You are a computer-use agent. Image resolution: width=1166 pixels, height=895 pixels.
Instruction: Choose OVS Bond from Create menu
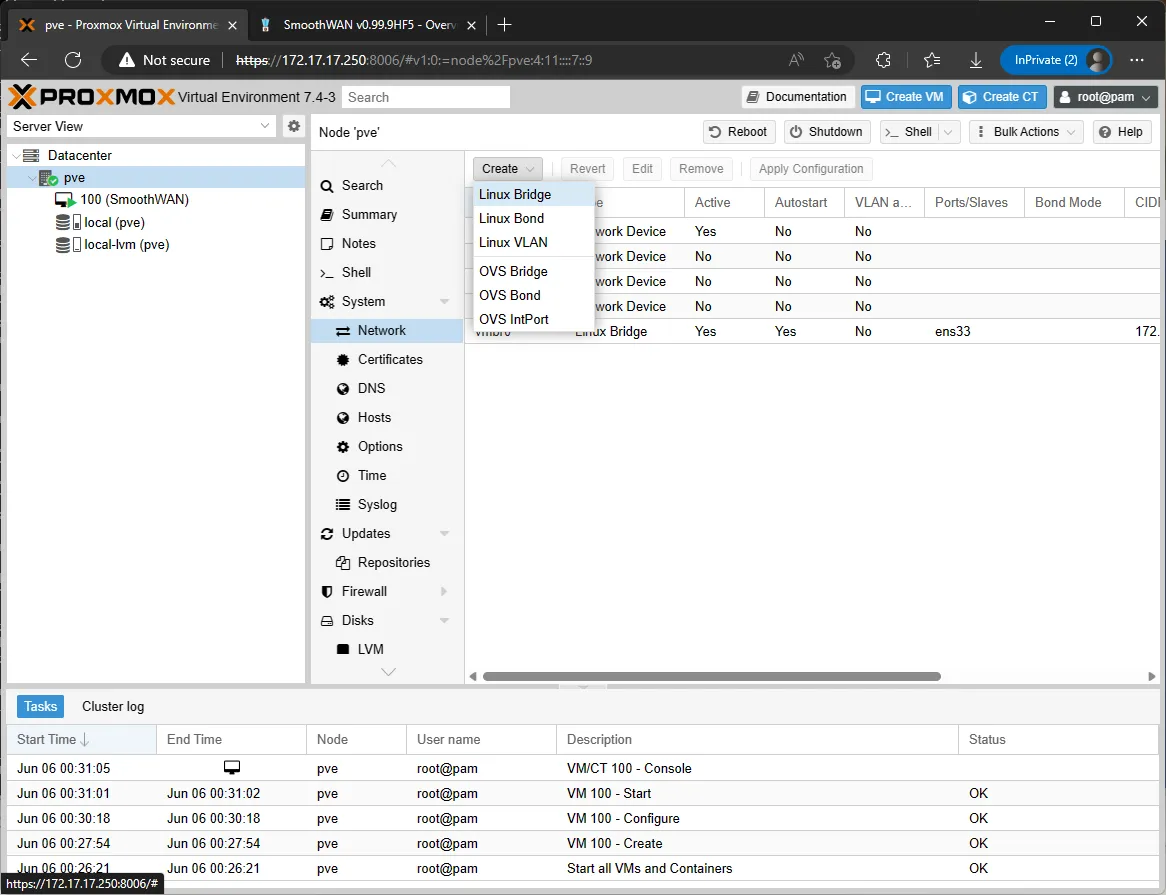[533, 295]
